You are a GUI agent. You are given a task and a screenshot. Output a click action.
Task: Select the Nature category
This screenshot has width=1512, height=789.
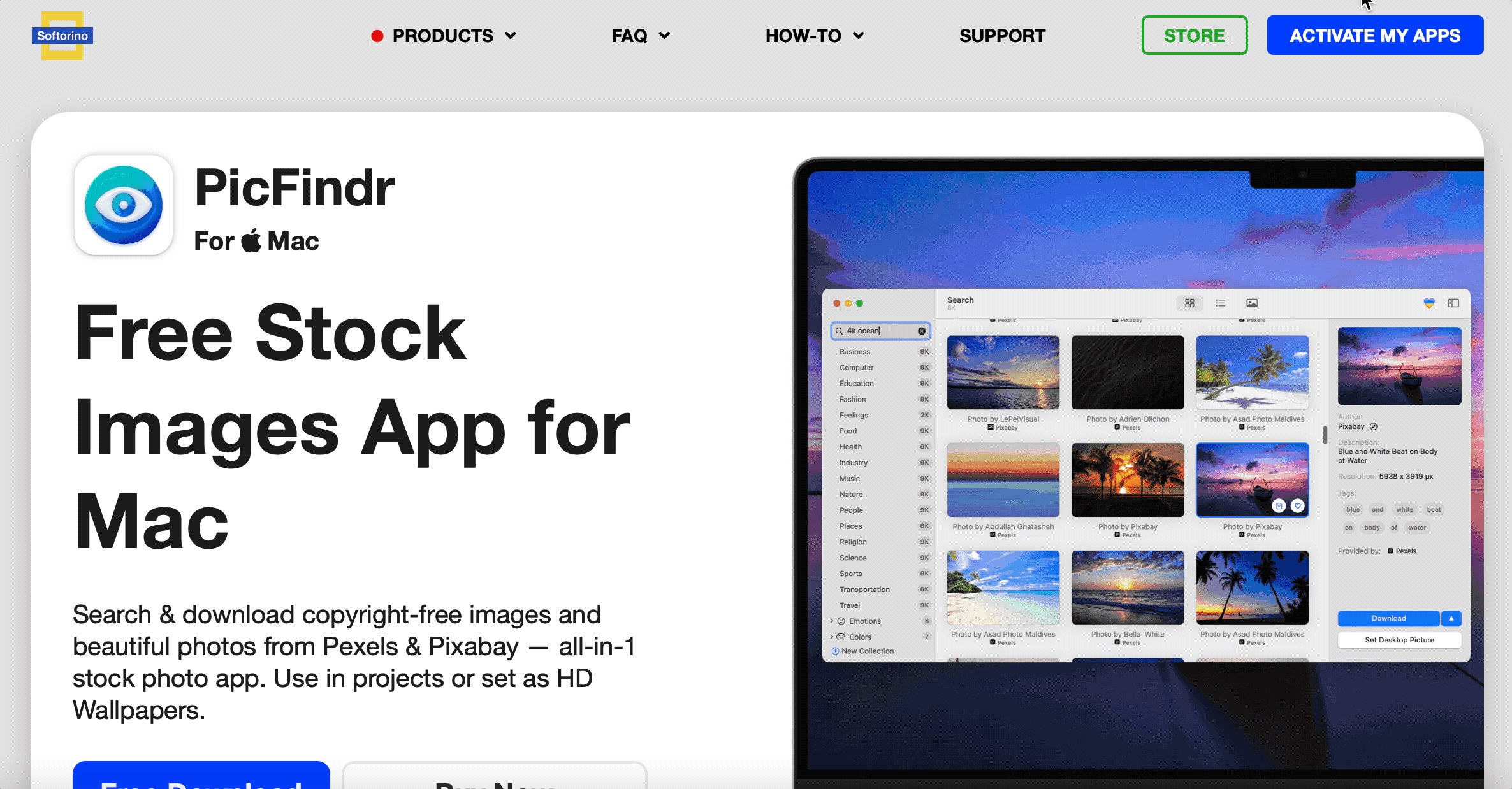[x=851, y=495]
